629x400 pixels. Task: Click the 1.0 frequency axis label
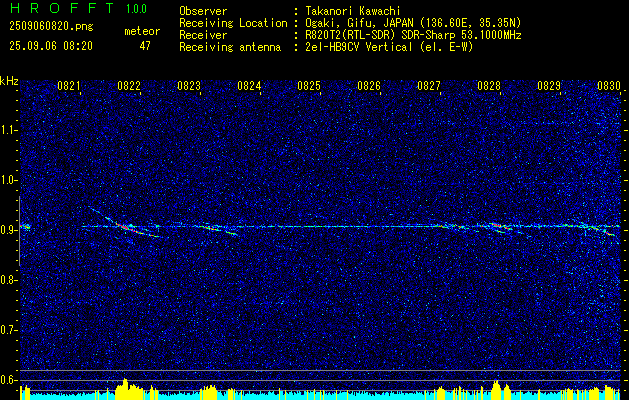(x=9, y=181)
